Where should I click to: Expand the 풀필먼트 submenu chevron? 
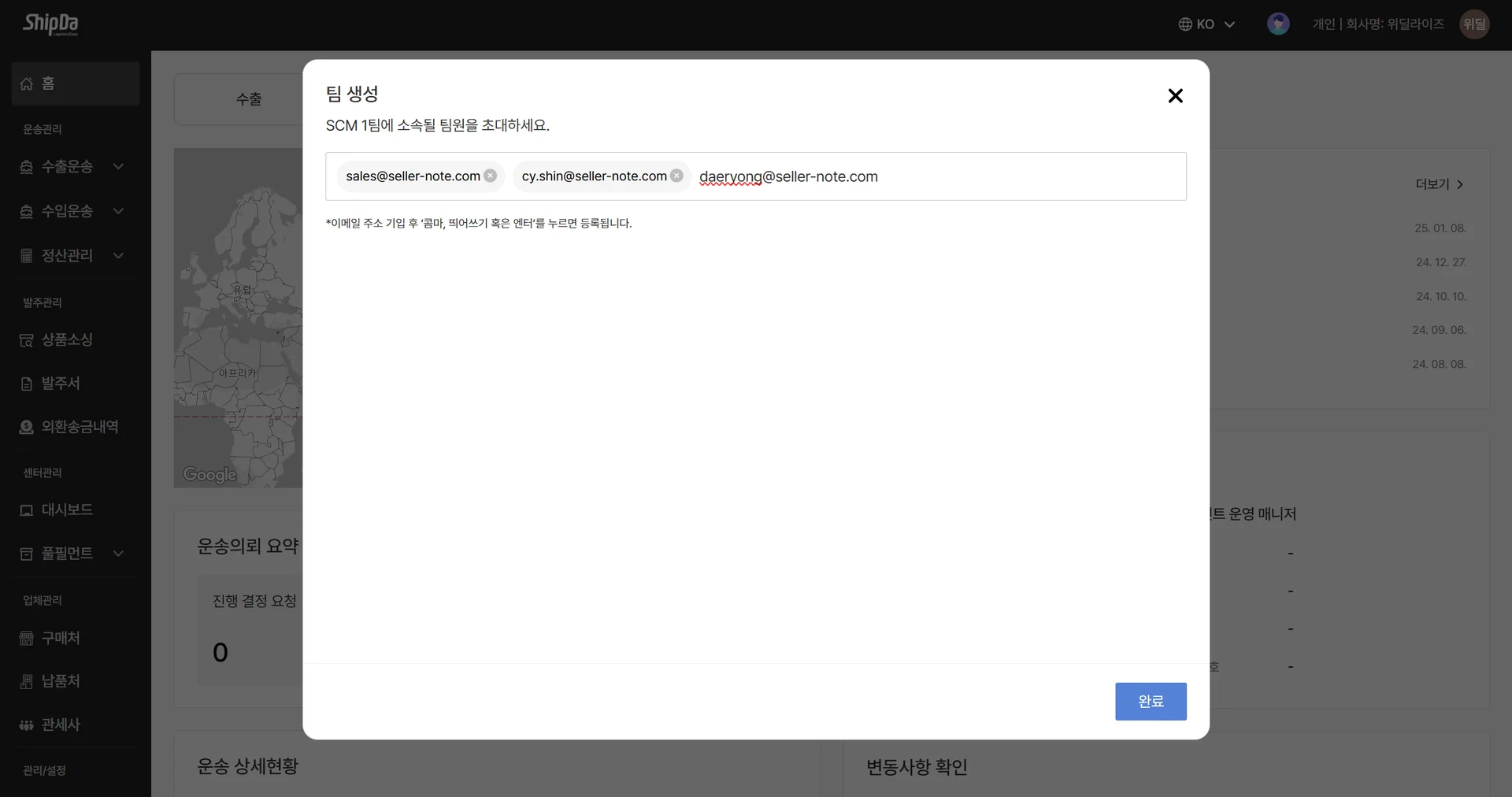tap(119, 554)
